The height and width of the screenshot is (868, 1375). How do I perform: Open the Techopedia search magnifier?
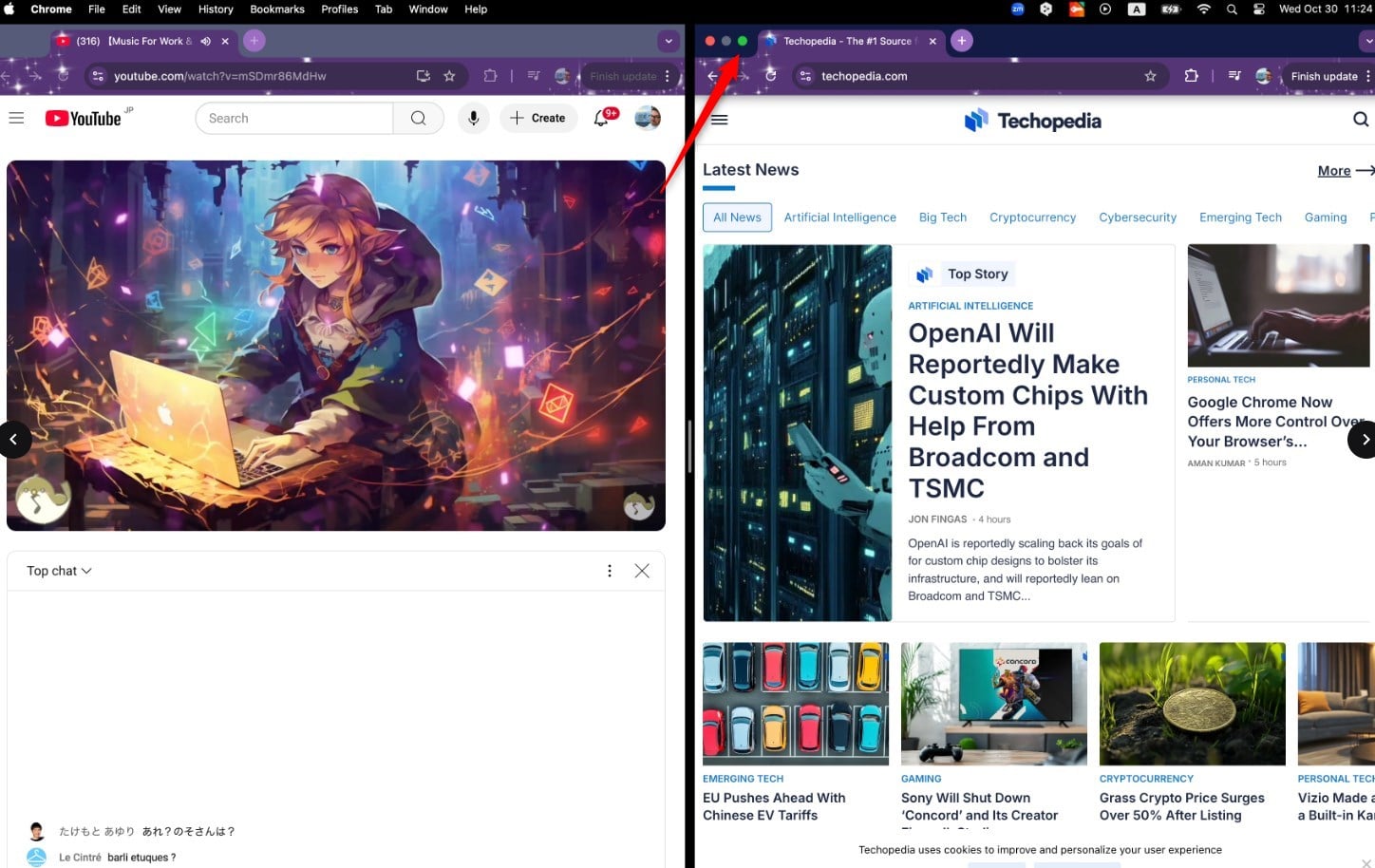(1361, 119)
